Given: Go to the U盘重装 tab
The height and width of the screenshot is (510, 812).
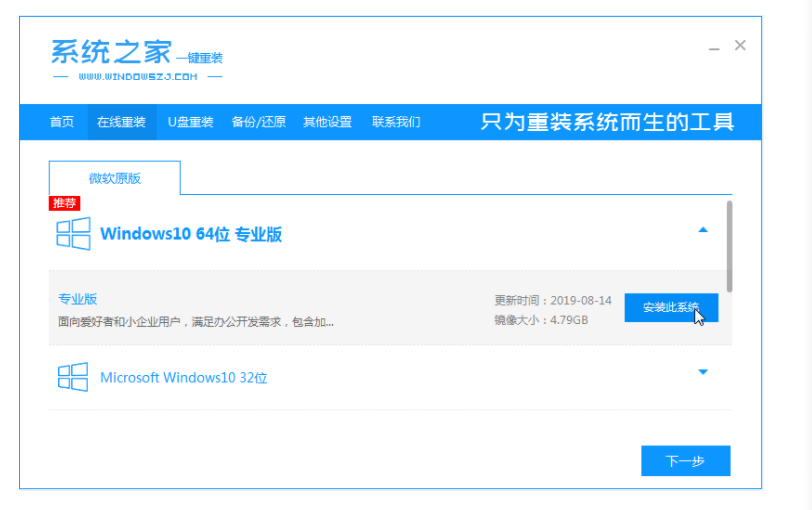Looking at the screenshot, I should pyautogui.click(x=190, y=122).
